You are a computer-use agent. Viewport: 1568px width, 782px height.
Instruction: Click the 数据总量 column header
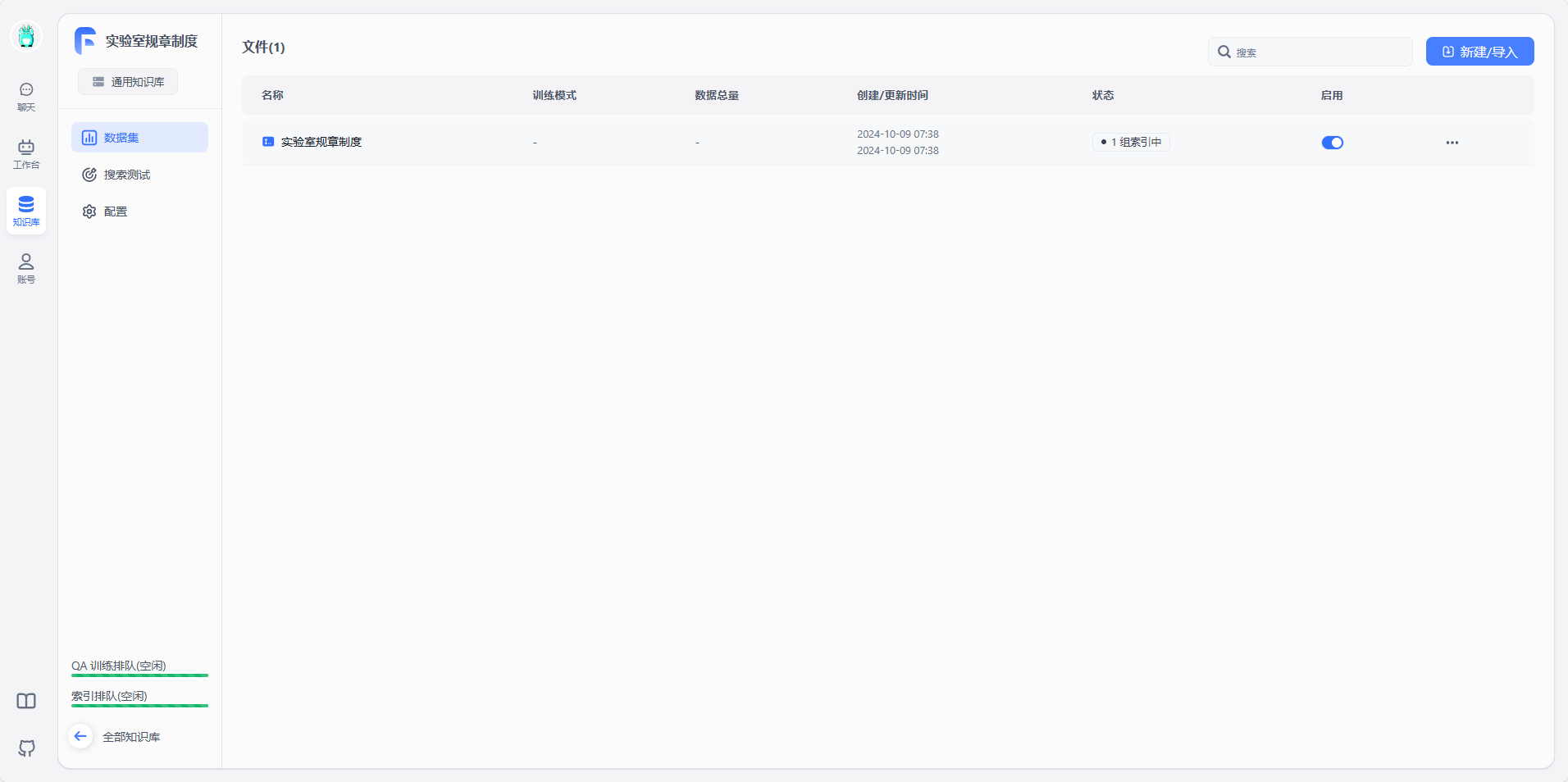tap(717, 95)
